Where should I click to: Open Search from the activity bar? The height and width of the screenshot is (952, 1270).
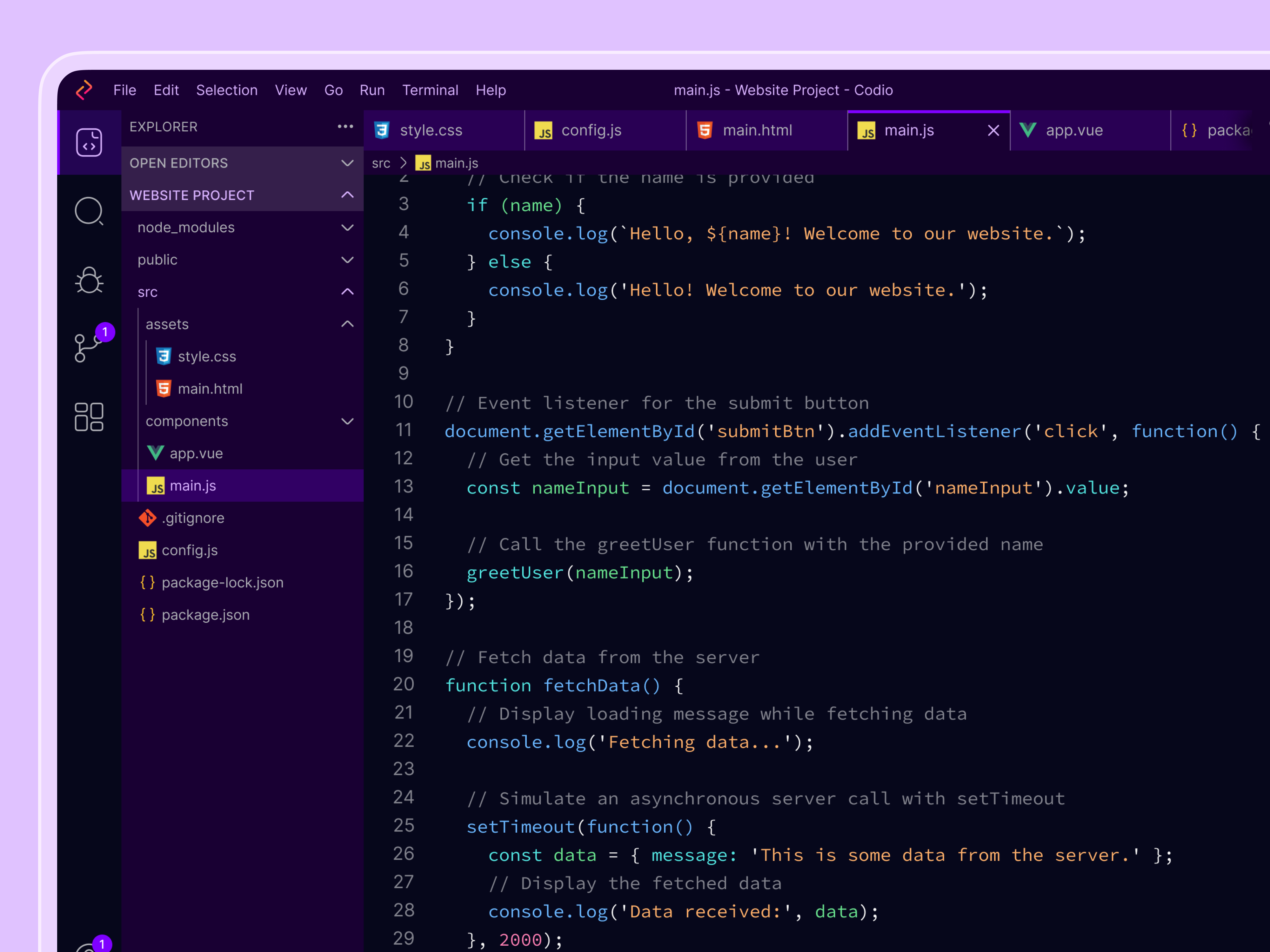click(x=89, y=212)
